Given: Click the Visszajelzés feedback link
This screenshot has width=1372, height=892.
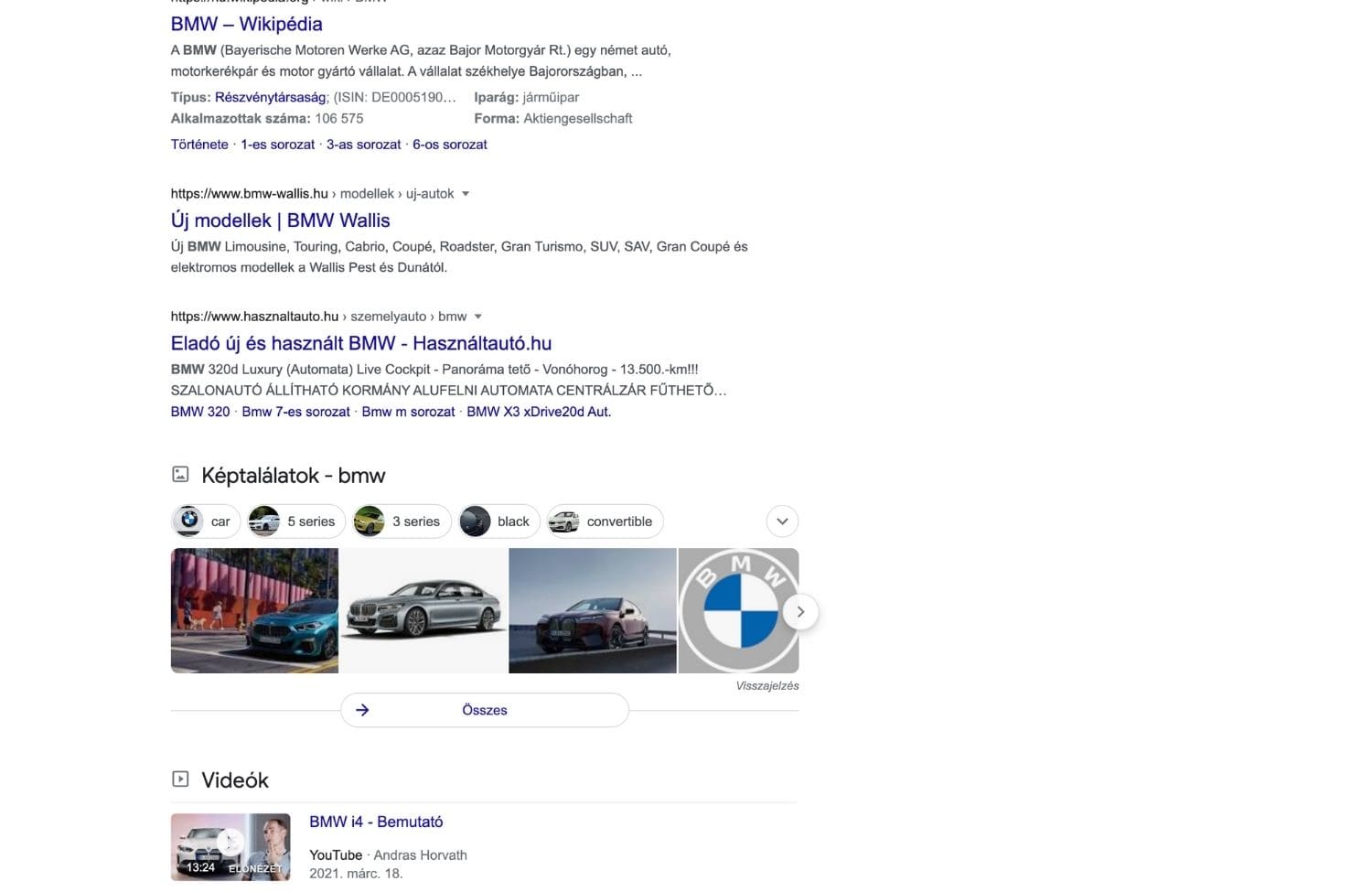Looking at the screenshot, I should pyautogui.click(x=767, y=685).
